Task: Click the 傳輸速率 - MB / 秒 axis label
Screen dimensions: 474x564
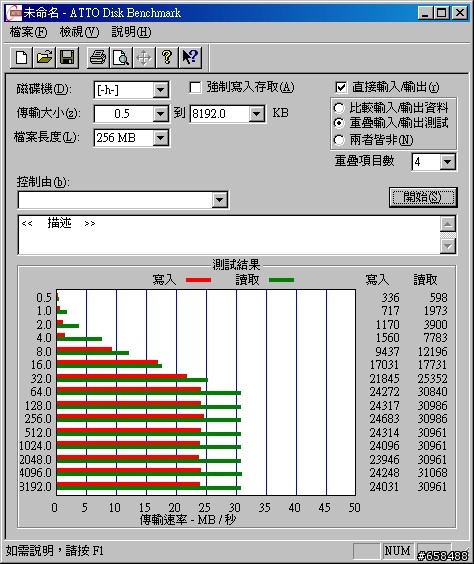Action: tap(188, 520)
